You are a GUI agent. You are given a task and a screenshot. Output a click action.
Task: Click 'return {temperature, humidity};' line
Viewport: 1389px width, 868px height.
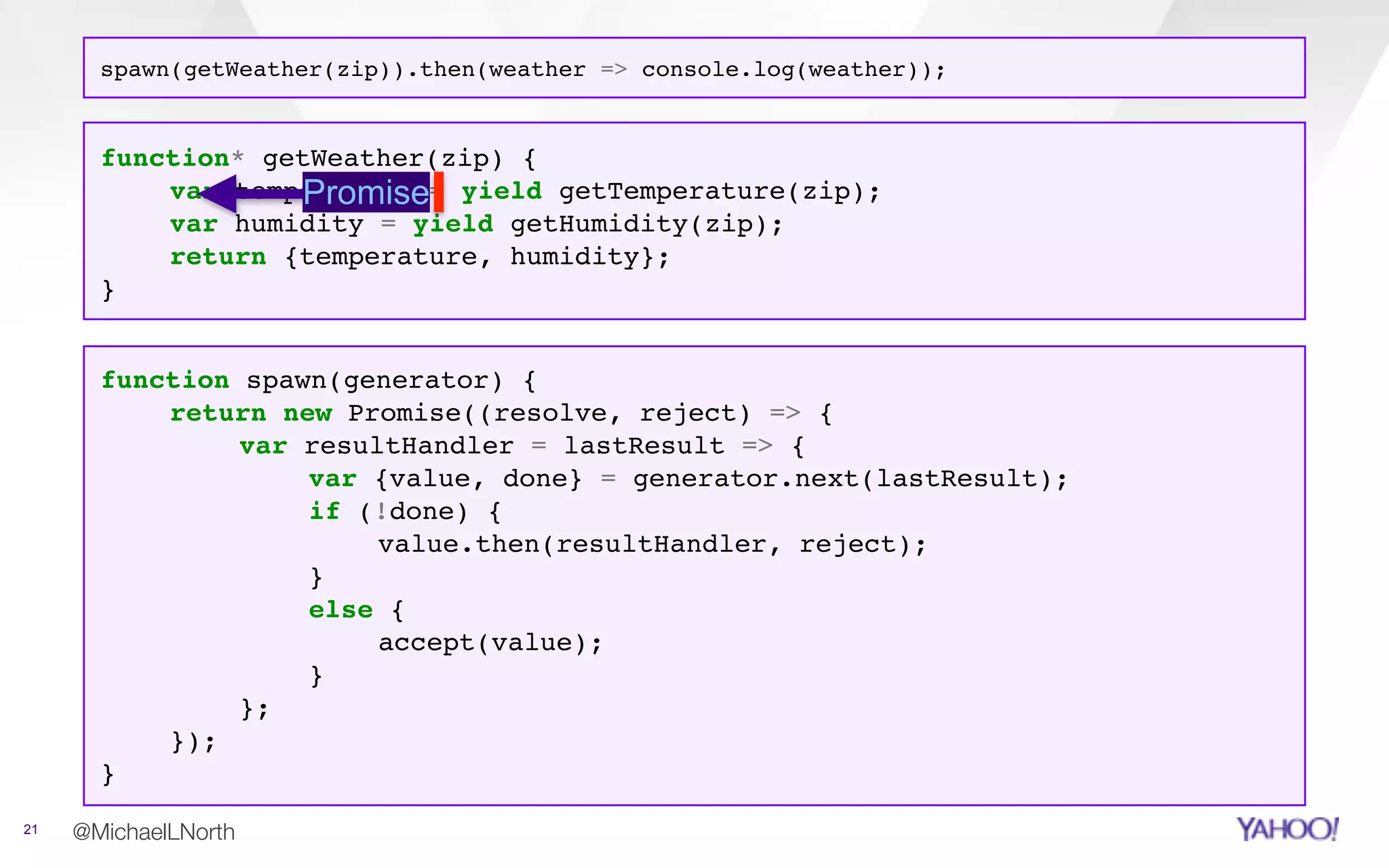(420, 257)
